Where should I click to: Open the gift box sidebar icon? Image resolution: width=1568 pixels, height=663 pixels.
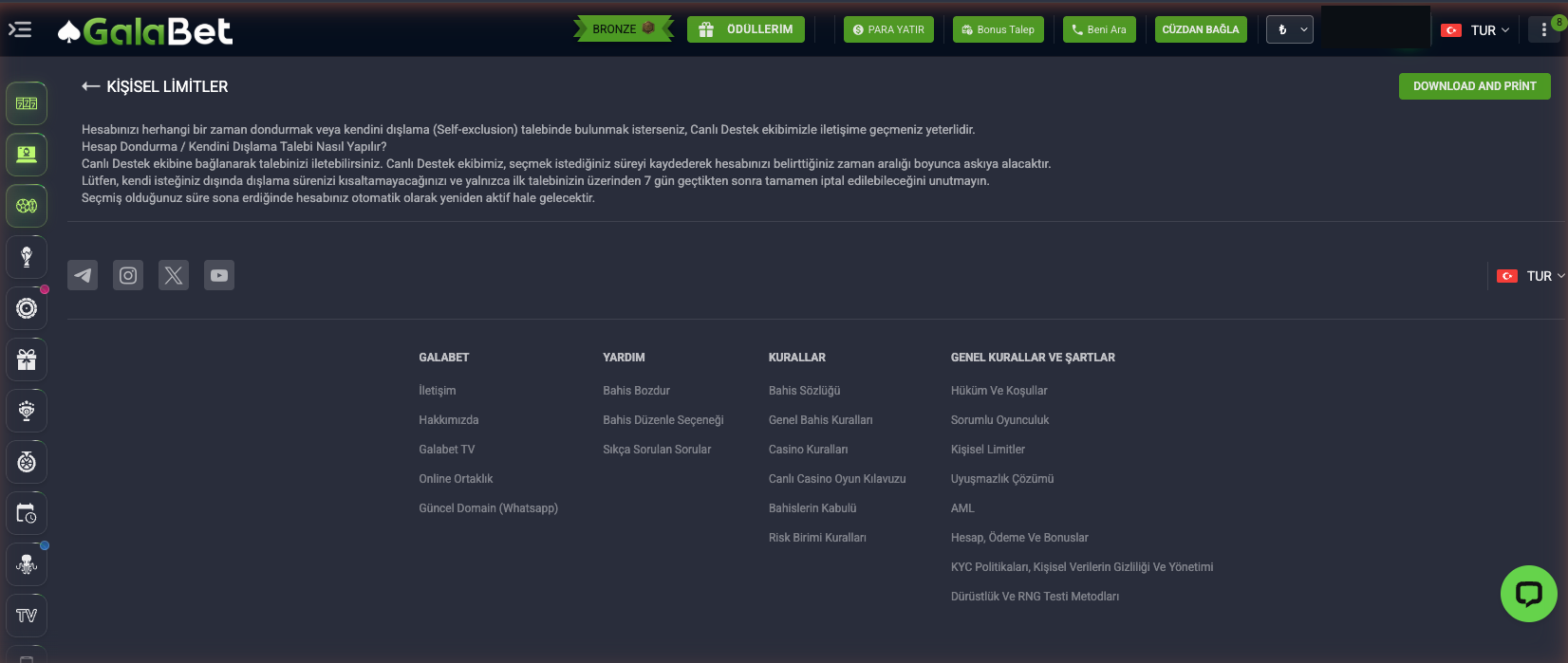(x=27, y=359)
